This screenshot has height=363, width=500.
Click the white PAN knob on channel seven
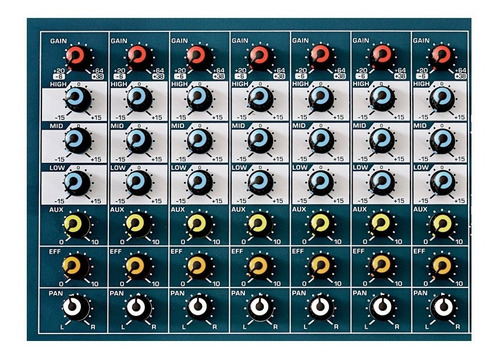pyautogui.click(x=442, y=308)
